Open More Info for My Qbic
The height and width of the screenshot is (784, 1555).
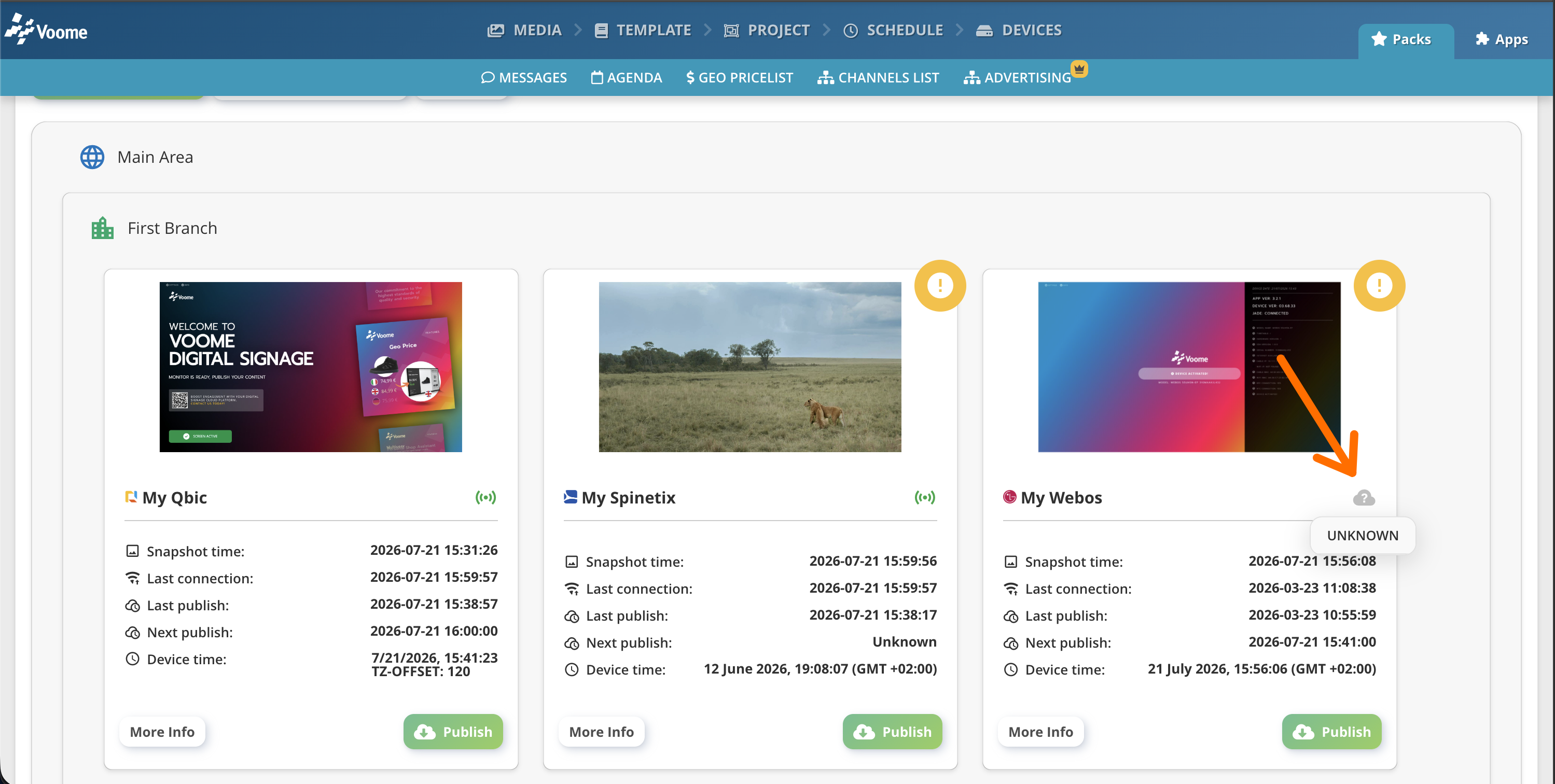[x=162, y=732]
